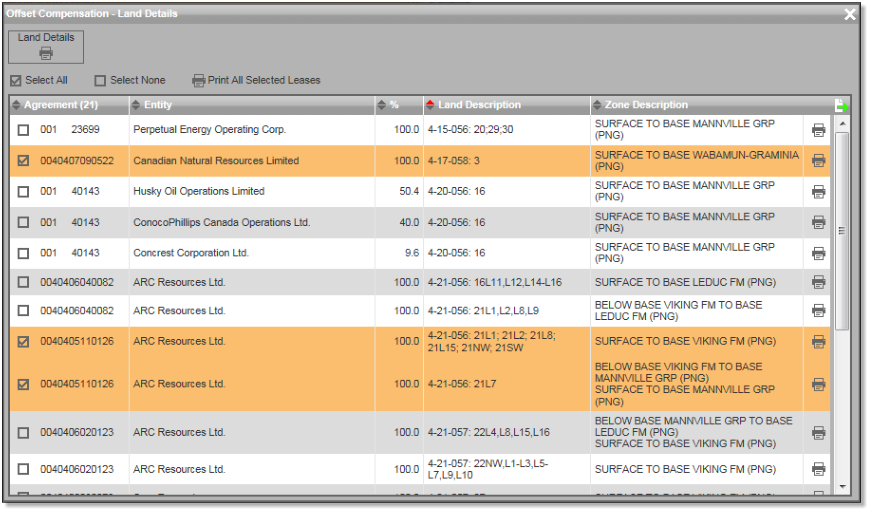Print row for Perpetual Energy Operating Corp.
This screenshot has height=513, width=871.
pos(818,130)
